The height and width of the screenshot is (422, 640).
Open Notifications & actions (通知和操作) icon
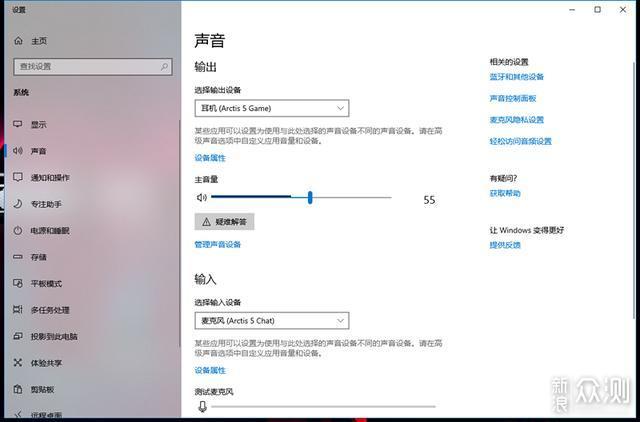[17, 178]
